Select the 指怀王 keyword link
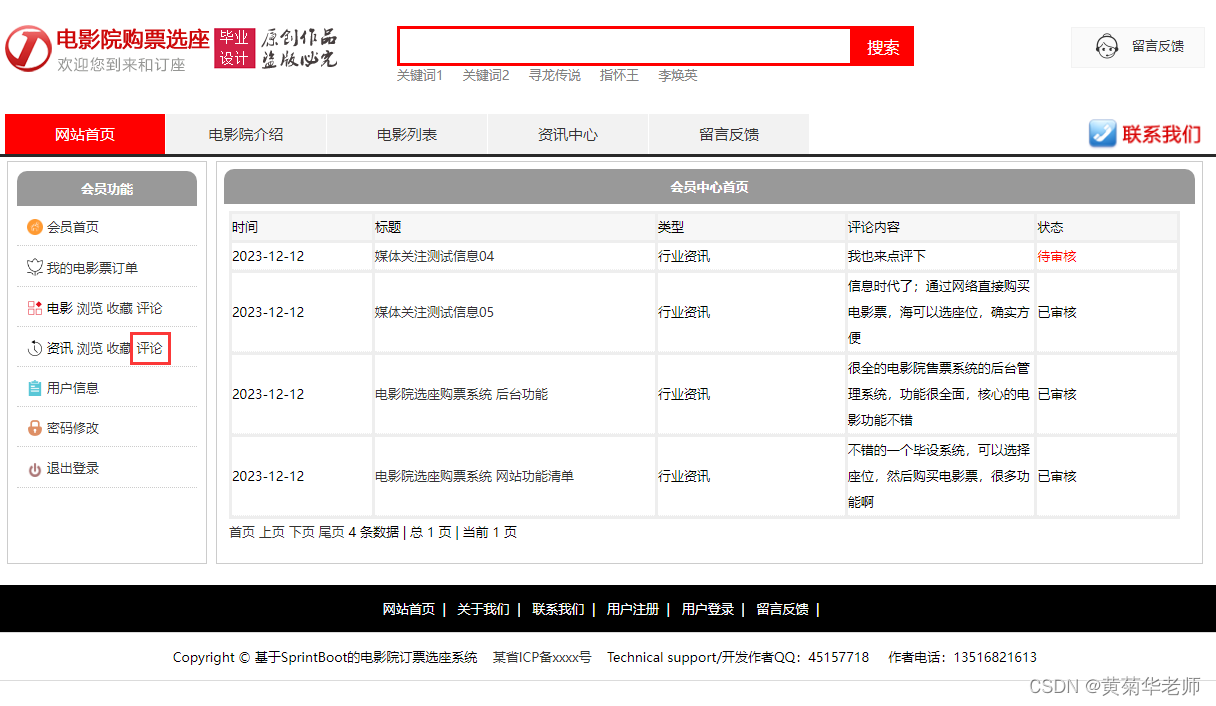The image size is (1216, 706). coord(619,75)
